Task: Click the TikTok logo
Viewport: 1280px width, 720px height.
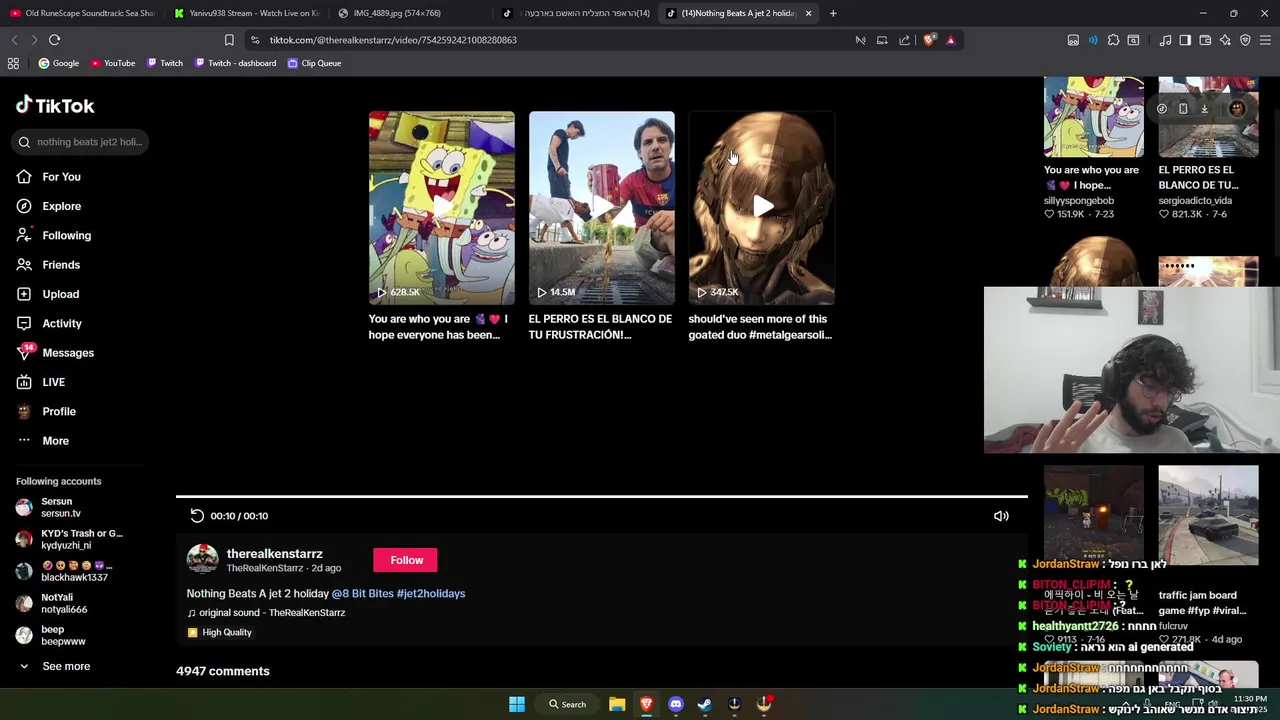Action: point(55,106)
